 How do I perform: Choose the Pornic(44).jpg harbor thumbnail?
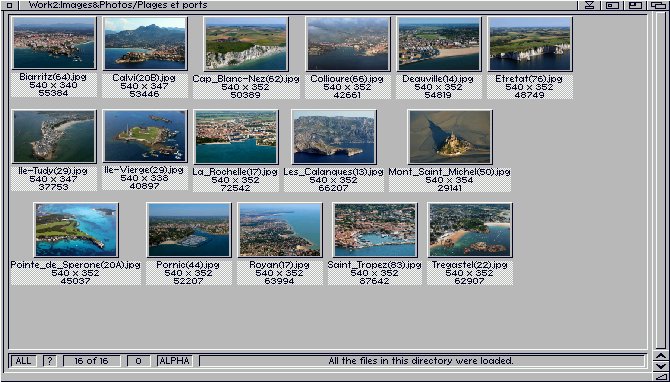point(189,230)
